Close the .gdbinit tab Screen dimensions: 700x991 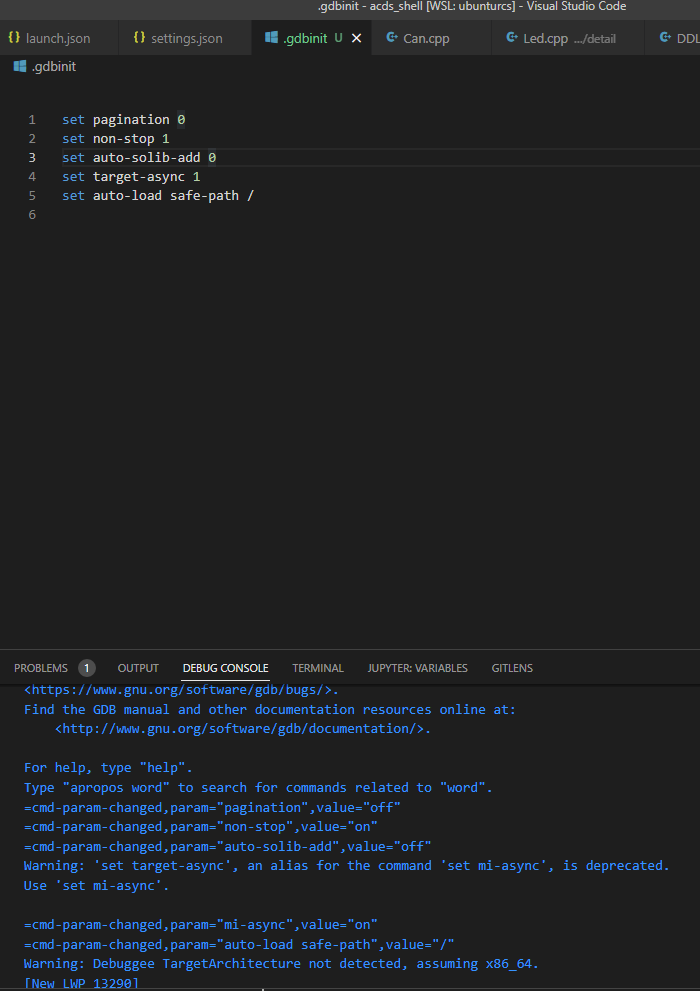(x=356, y=38)
